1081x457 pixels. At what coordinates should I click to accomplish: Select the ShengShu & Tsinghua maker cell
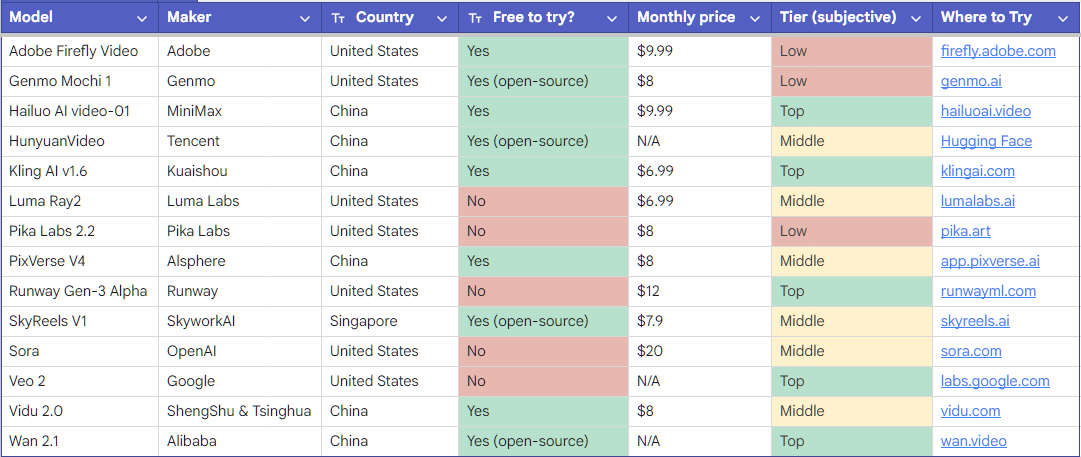click(x=240, y=411)
